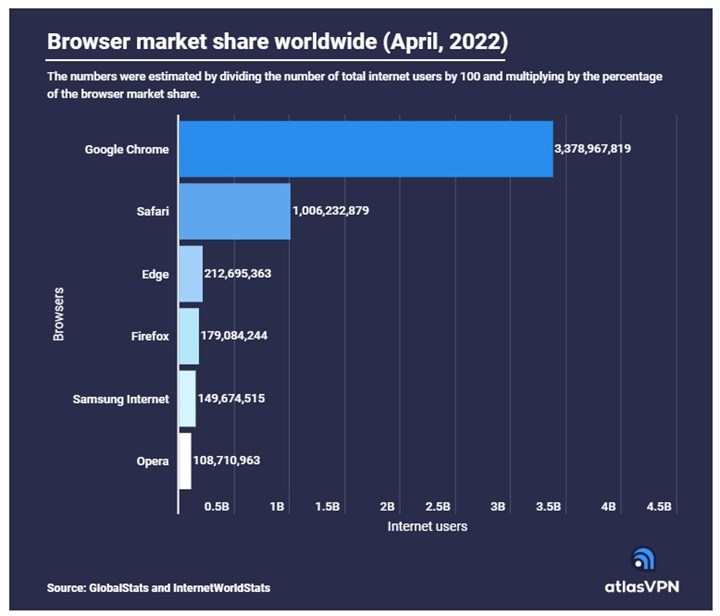Click the Safari bar
The image size is (720, 616).
[x=235, y=211]
